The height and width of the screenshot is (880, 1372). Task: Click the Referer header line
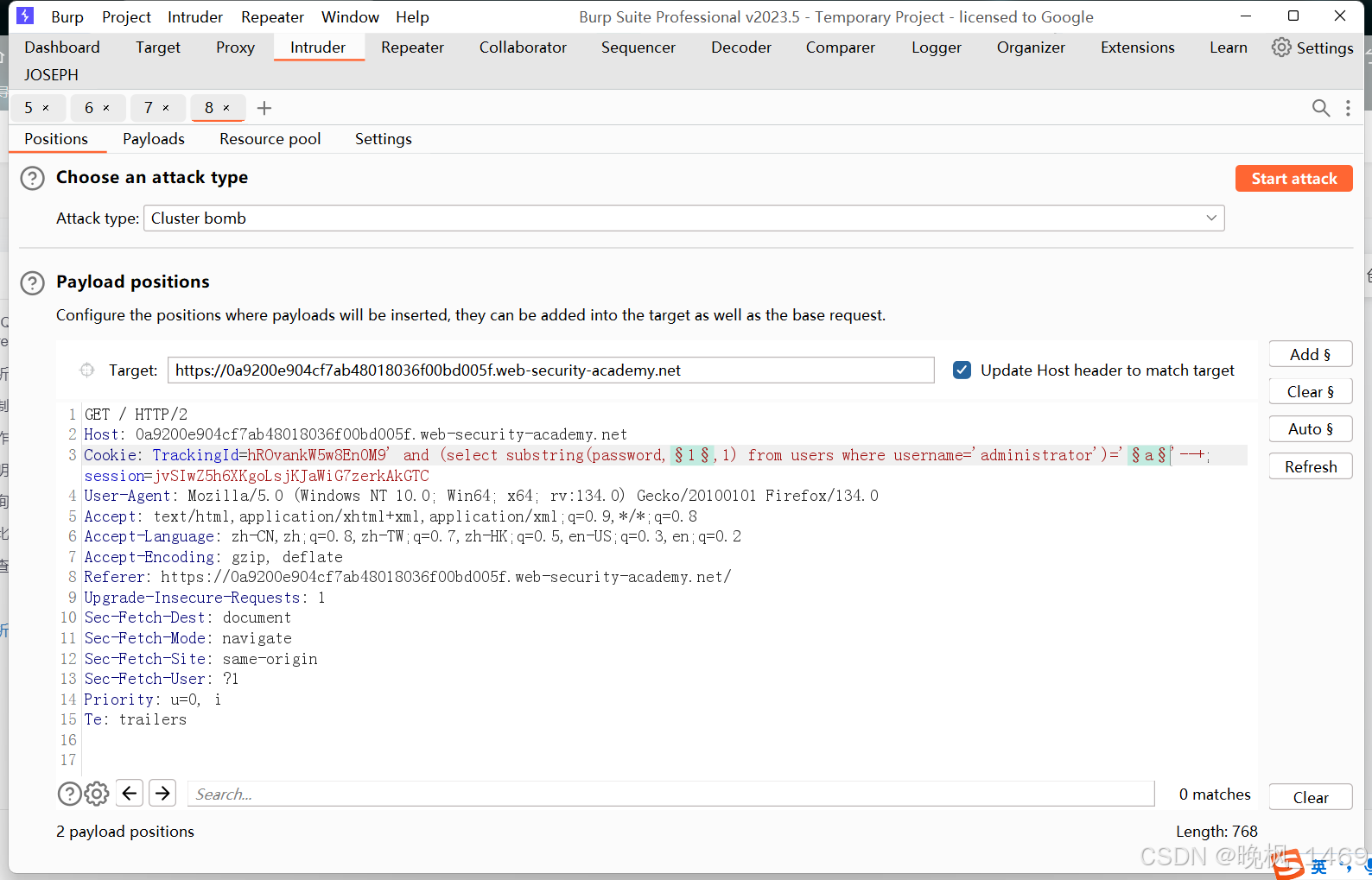click(408, 577)
